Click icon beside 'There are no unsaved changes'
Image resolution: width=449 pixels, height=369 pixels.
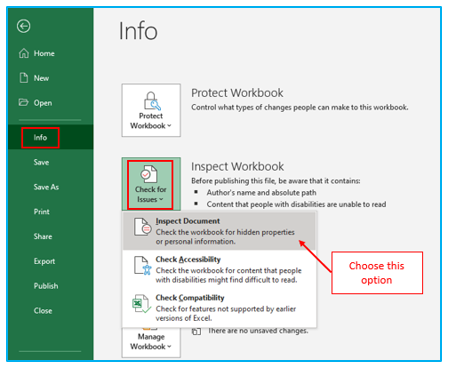point(196,331)
